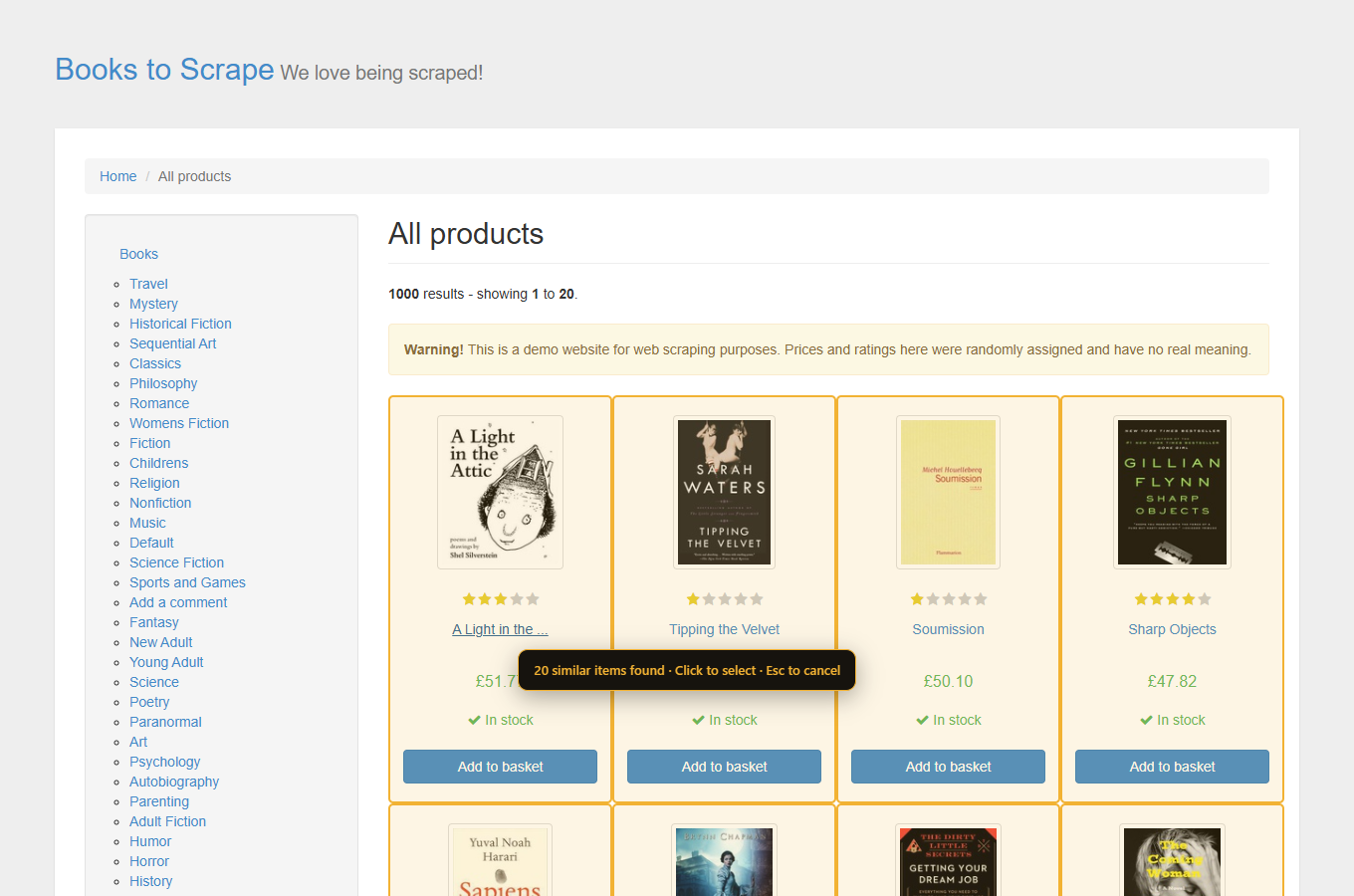1354x896 pixels.
Task: Open the Tipping the Velvet title link
Action: coord(724,629)
